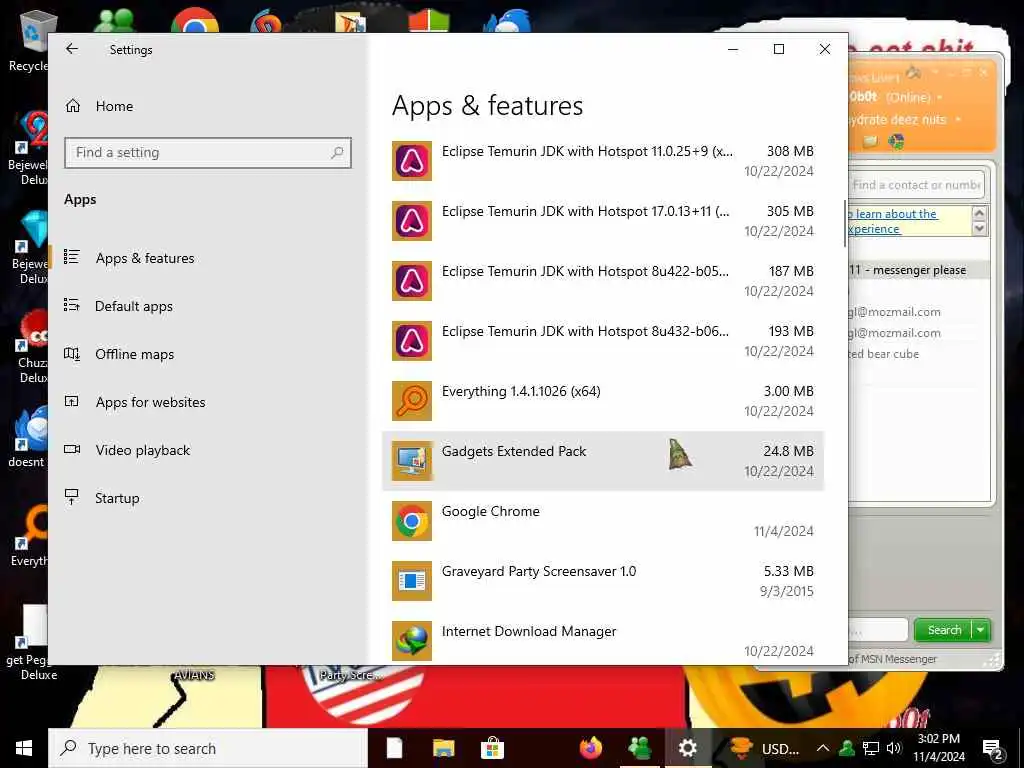Open Search dropdown arrow in MSN Messenger
The image size is (1024, 768).
[981, 630]
